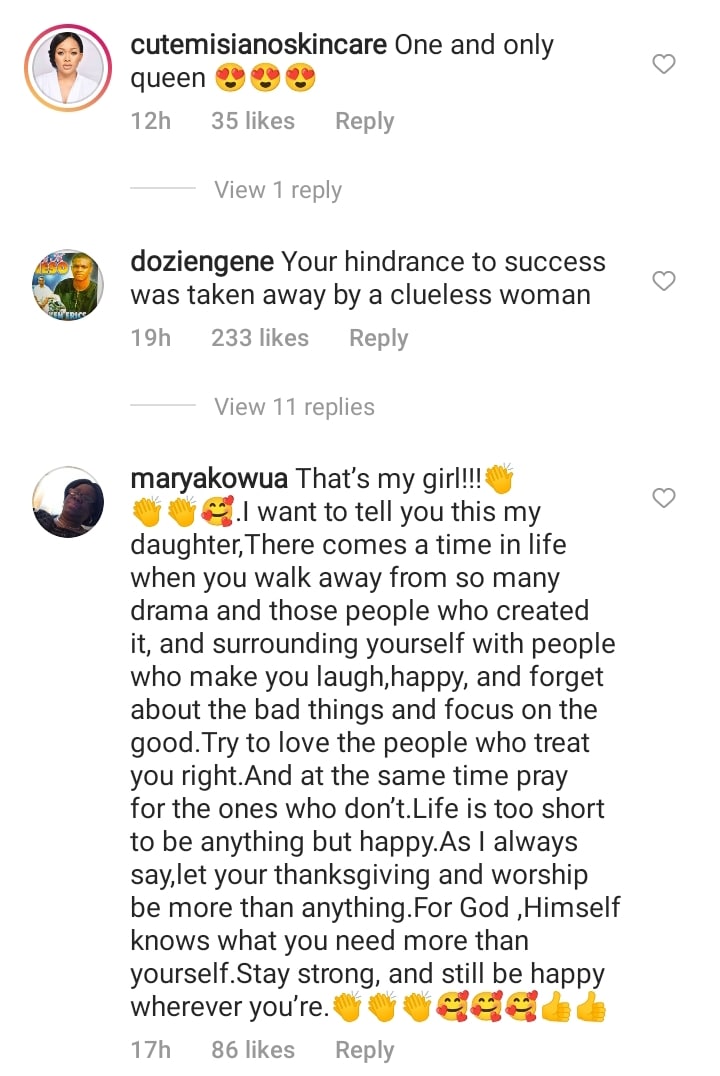Tap the heart on doziengene's comment
This screenshot has width=720, height=1076.
(663, 282)
